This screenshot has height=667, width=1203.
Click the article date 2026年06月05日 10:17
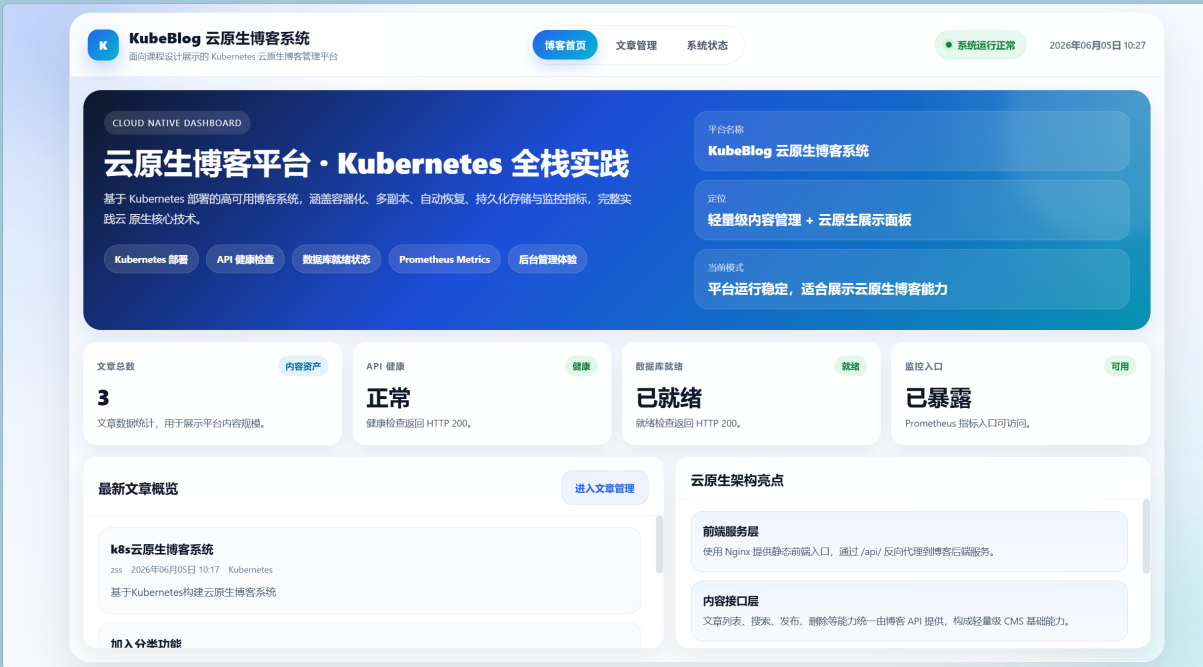pyautogui.click(x=175, y=570)
